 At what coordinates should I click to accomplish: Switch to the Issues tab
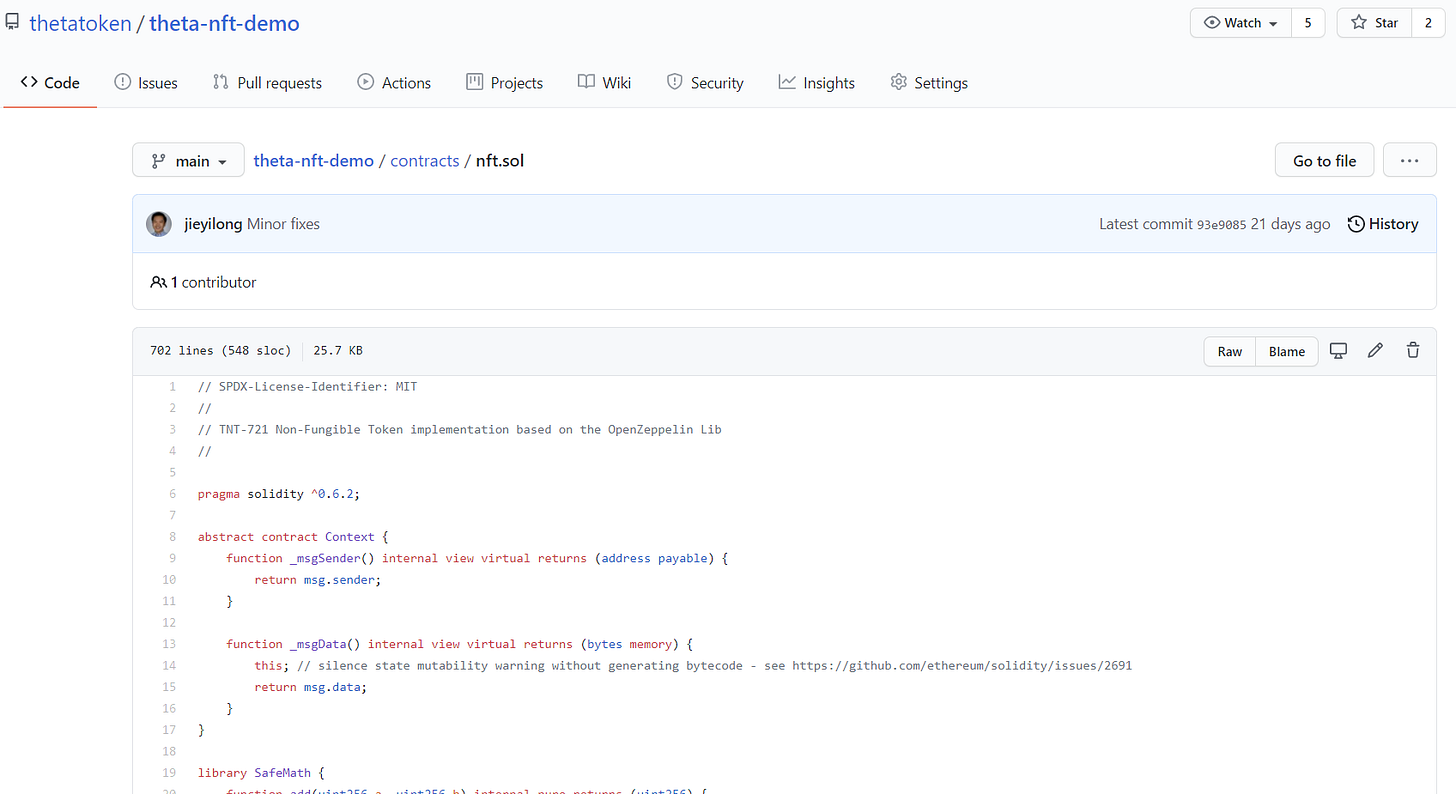146,83
